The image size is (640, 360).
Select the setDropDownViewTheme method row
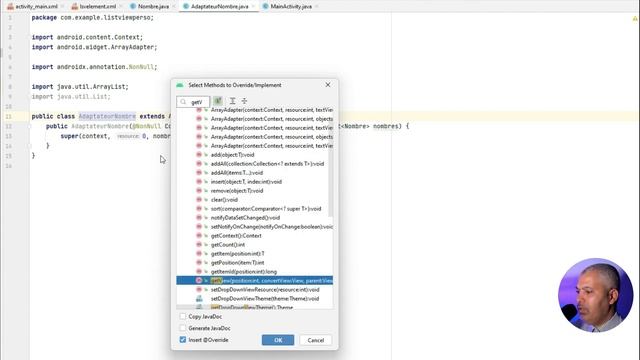255,298
